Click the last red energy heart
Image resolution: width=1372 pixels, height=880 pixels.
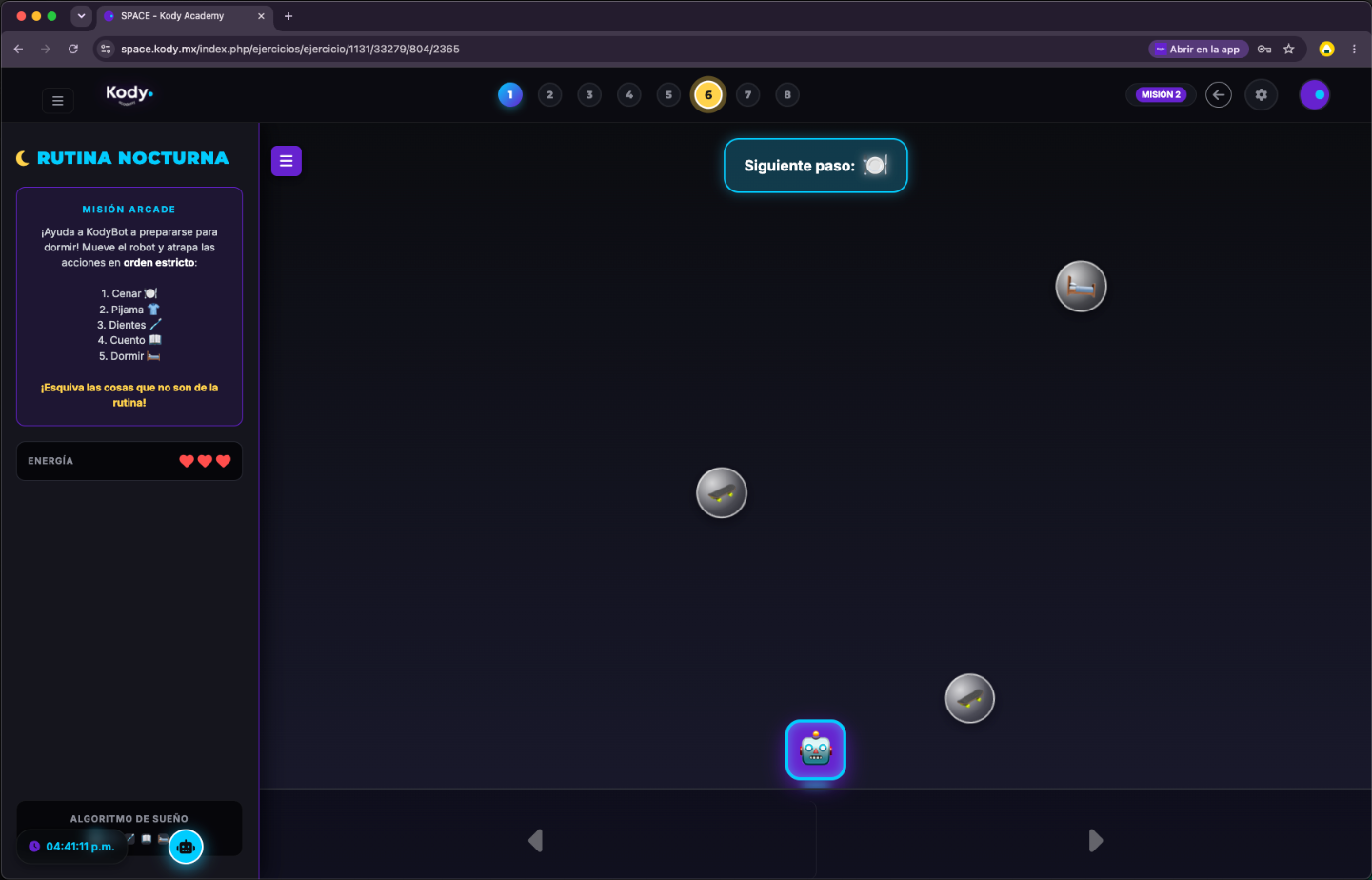[224, 461]
